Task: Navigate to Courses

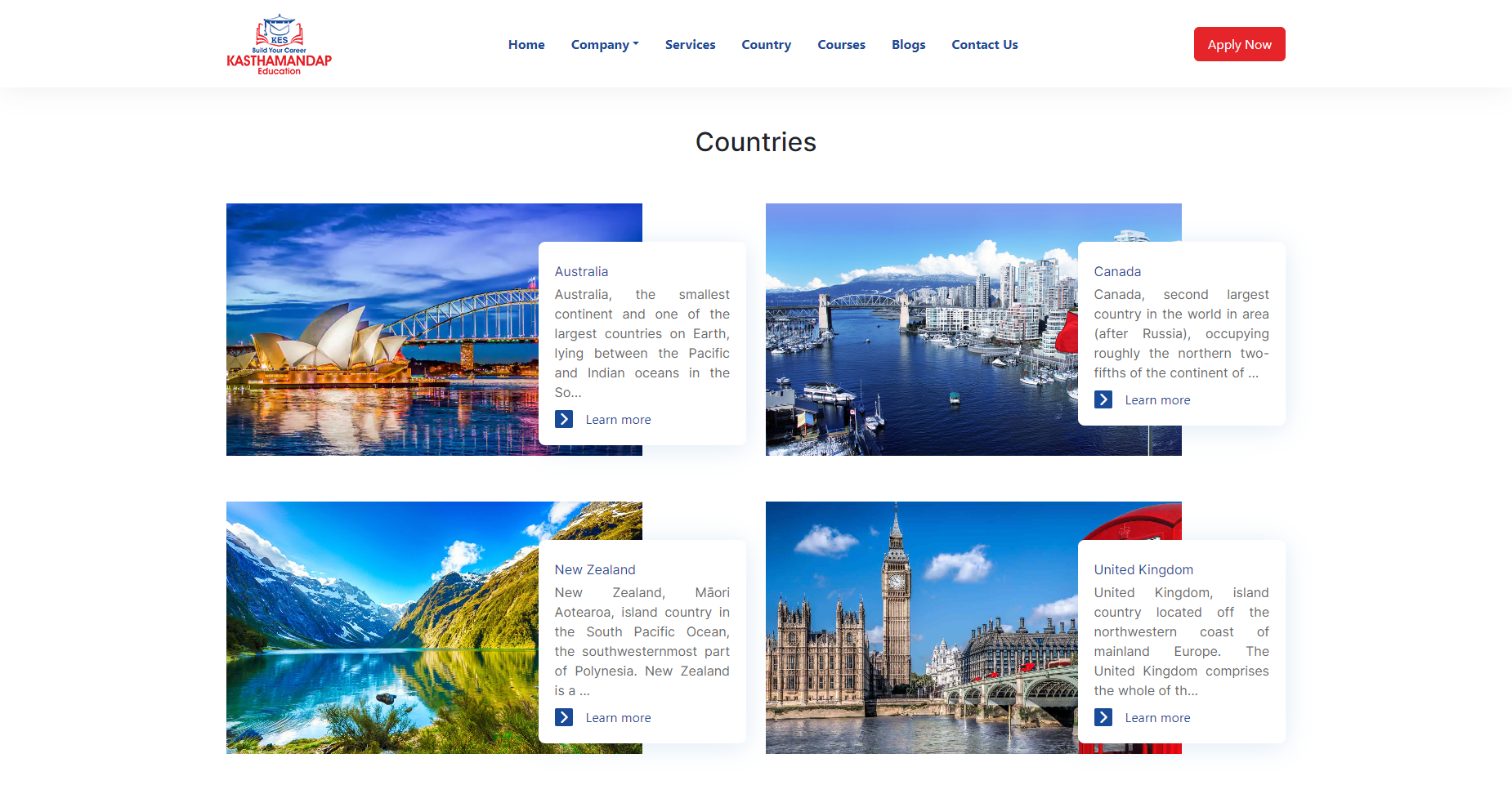Action: [841, 44]
